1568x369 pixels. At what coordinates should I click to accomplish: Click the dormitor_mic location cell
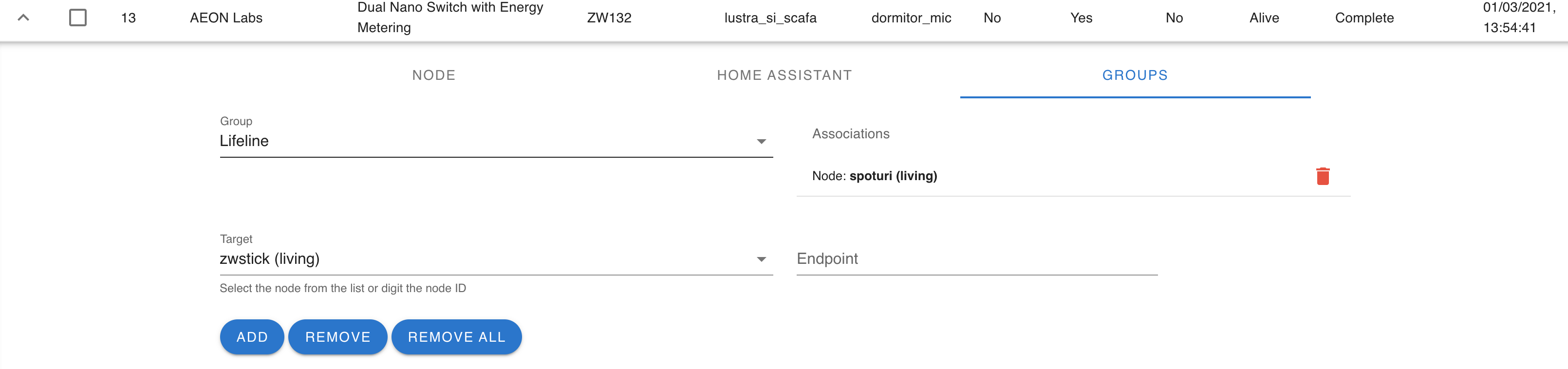click(911, 18)
